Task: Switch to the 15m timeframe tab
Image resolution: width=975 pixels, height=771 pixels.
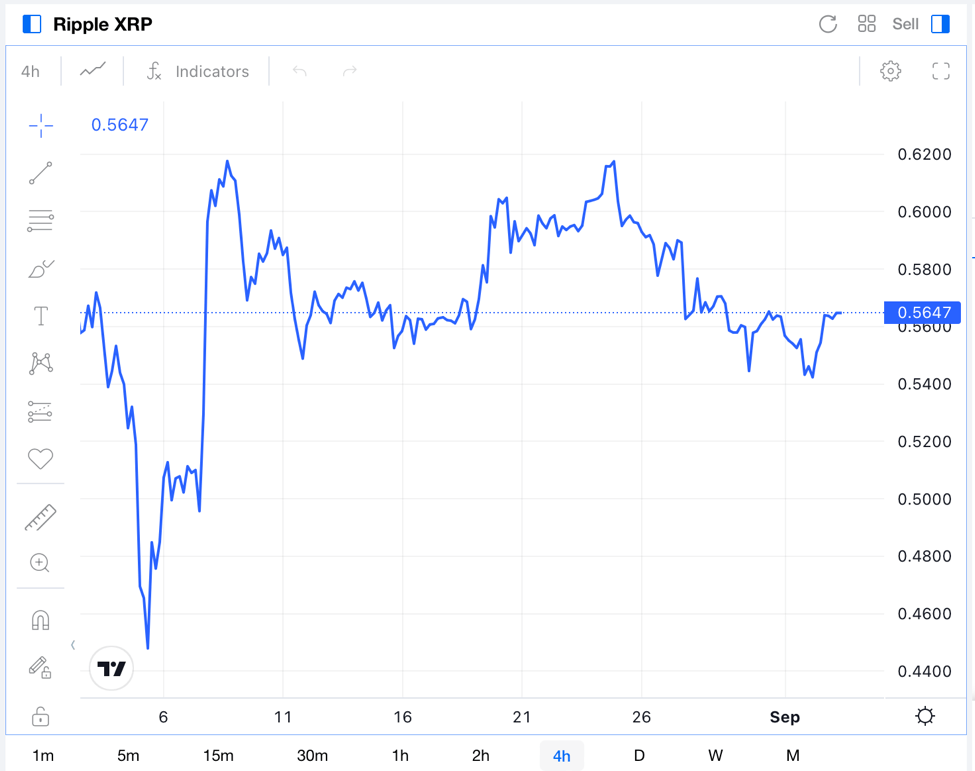Action: click(218, 755)
